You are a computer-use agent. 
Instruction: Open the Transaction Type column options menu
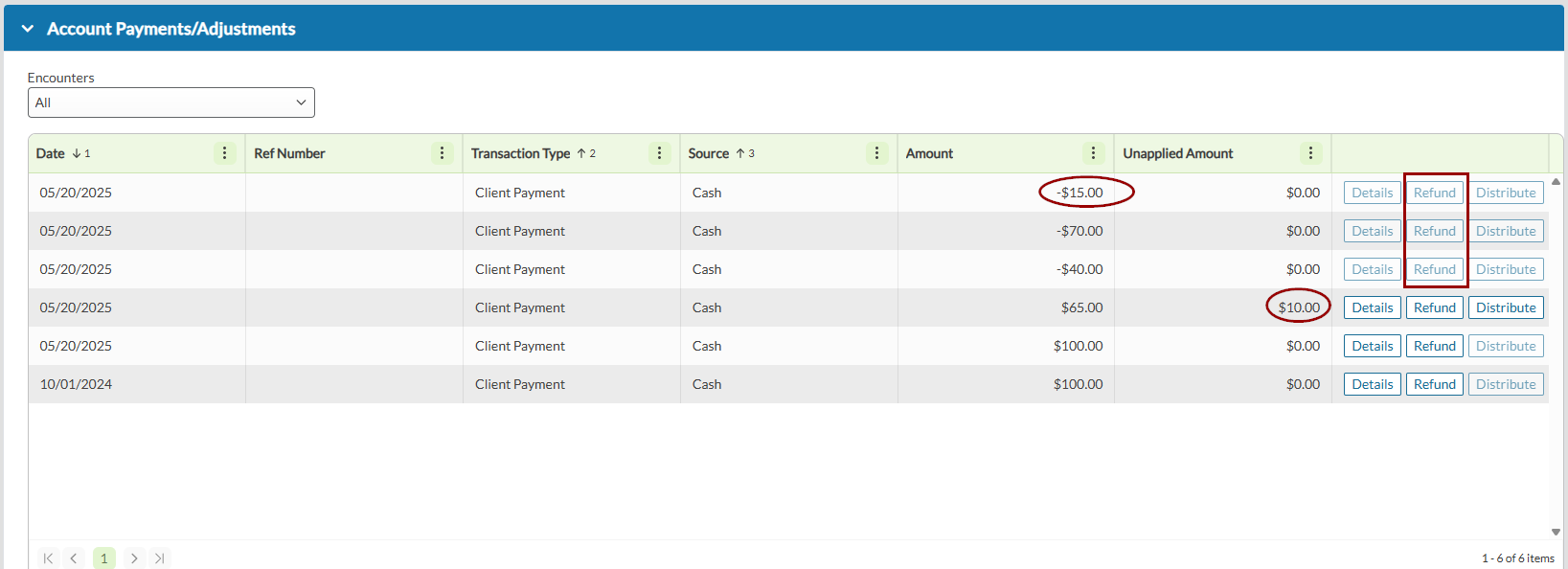(x=659, y=153)
